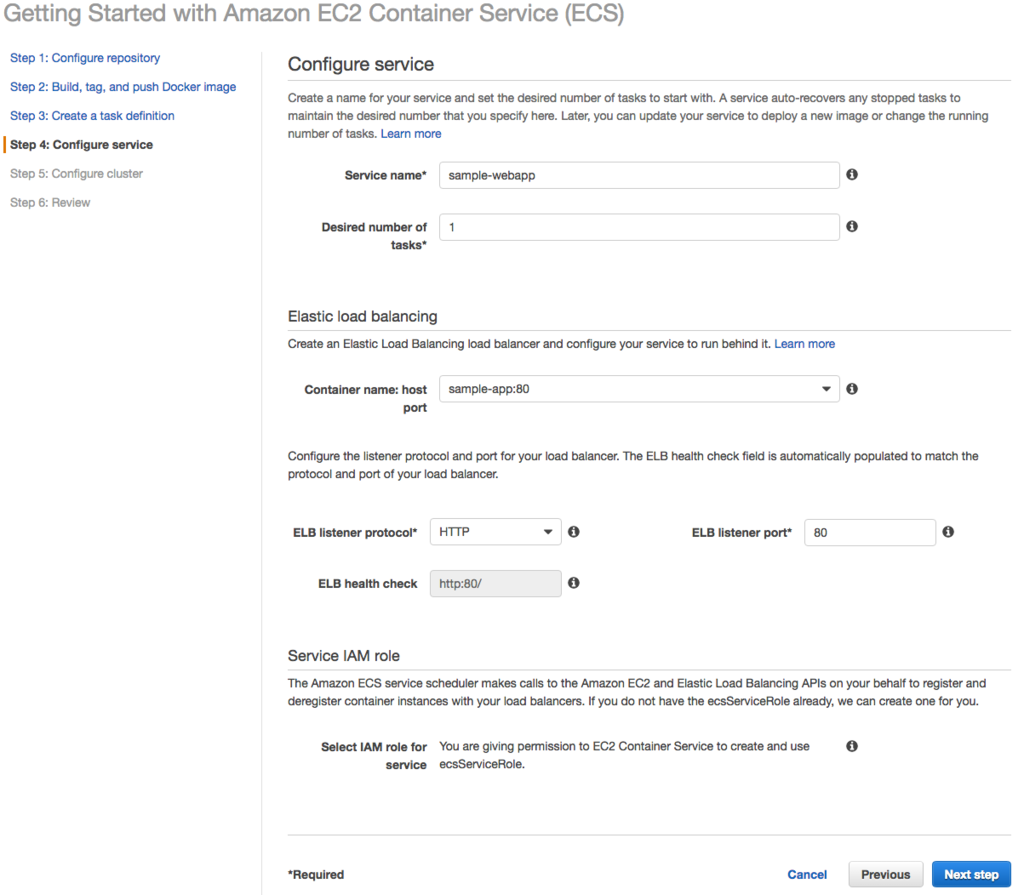Click the Service IAM role heading

pos(344,655)
